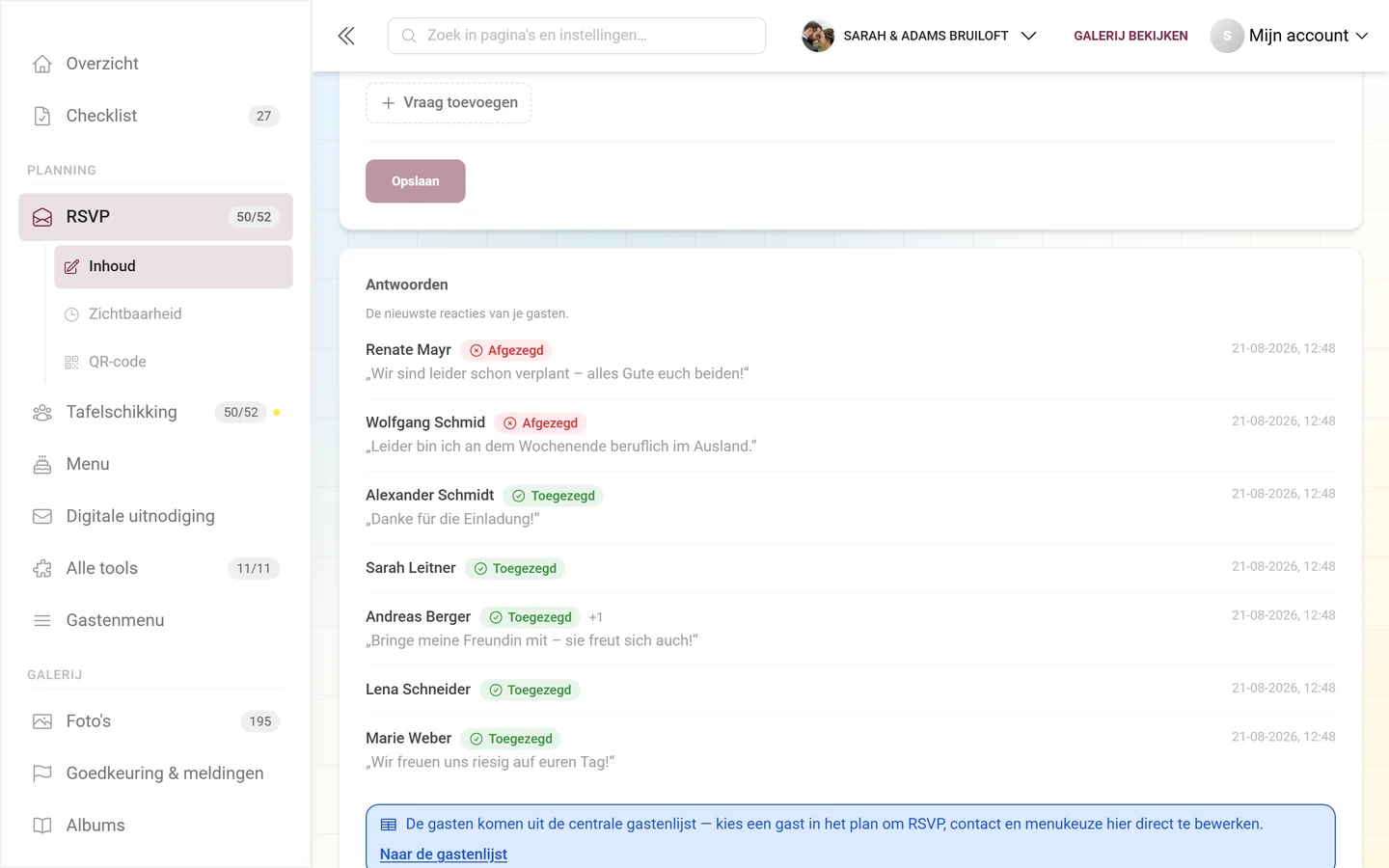Click the 27 badge beside Checklist
The width and height of the screenshot is (1389, 868).
pyautogui.click(x=264, y=116)
